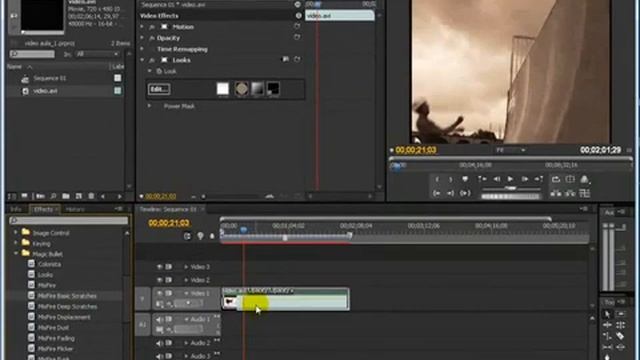
Task: Collapse the Magic Bullet folder
Action: [16, 253]
